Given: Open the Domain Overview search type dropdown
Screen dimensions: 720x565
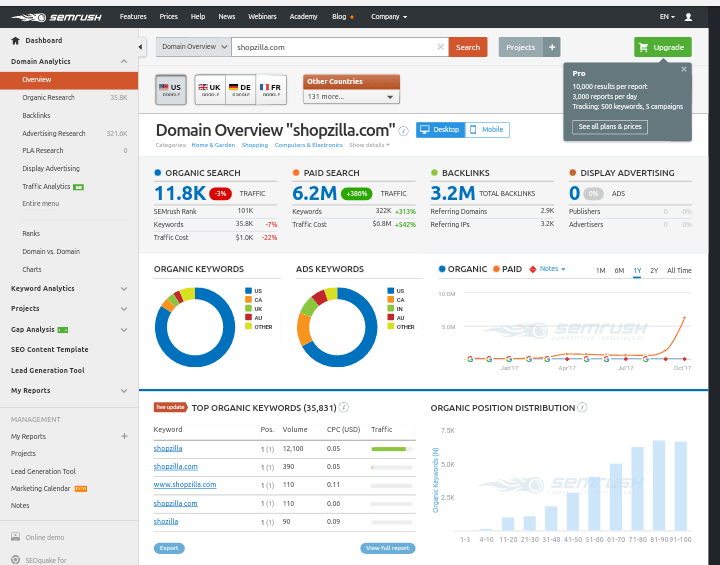Looking at the screenshot, I should 193,47.
